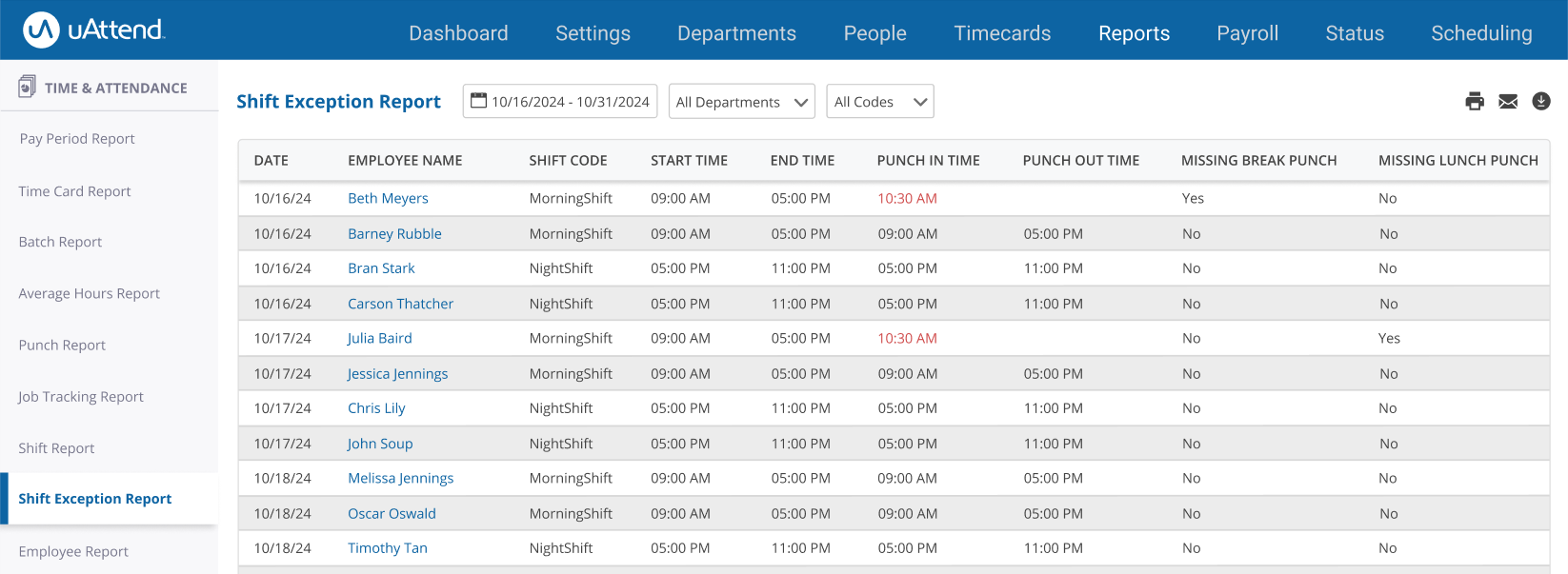
Task: Open the Settings menu
Action: coord(593,33)
